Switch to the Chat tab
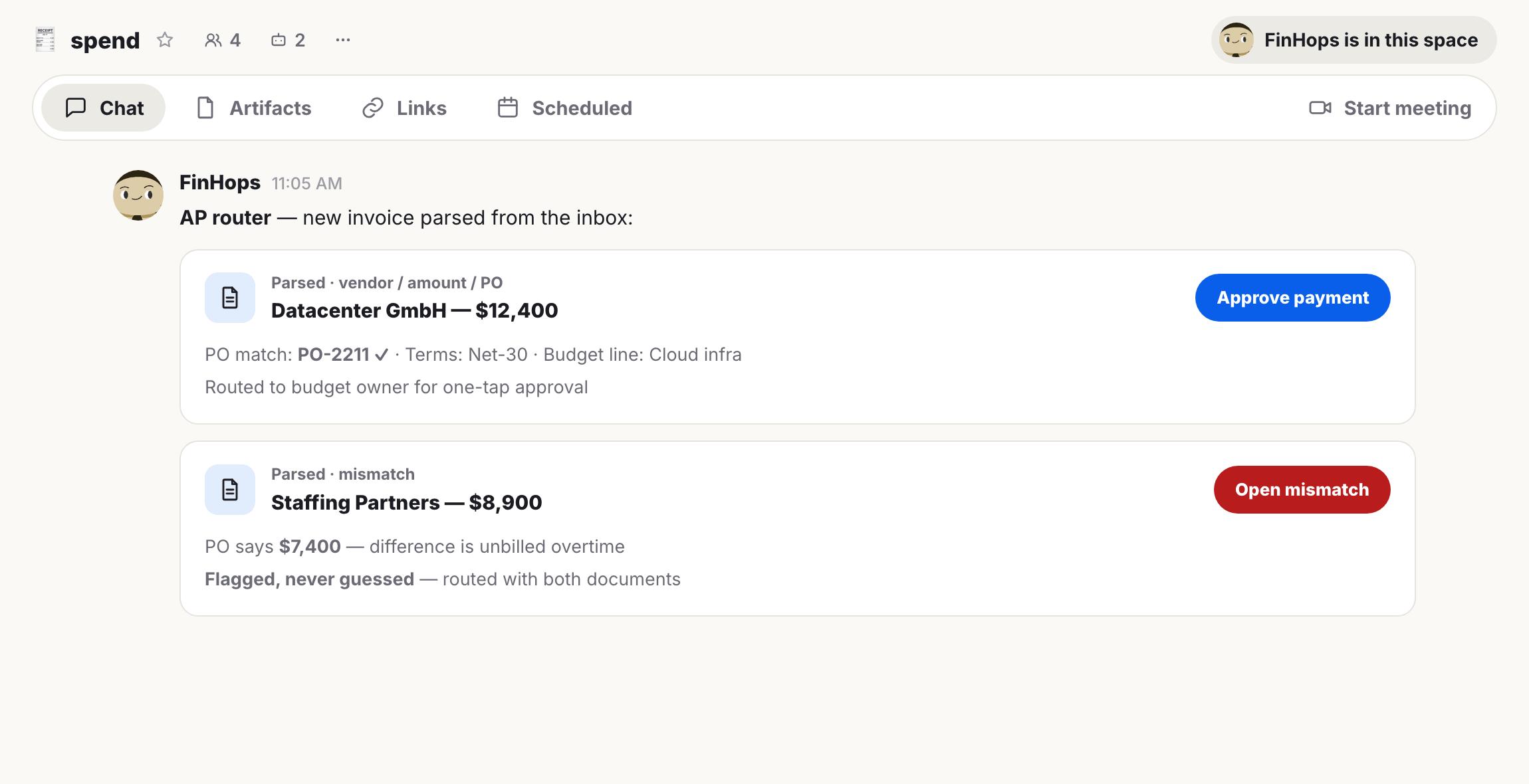 click(104, 108)
